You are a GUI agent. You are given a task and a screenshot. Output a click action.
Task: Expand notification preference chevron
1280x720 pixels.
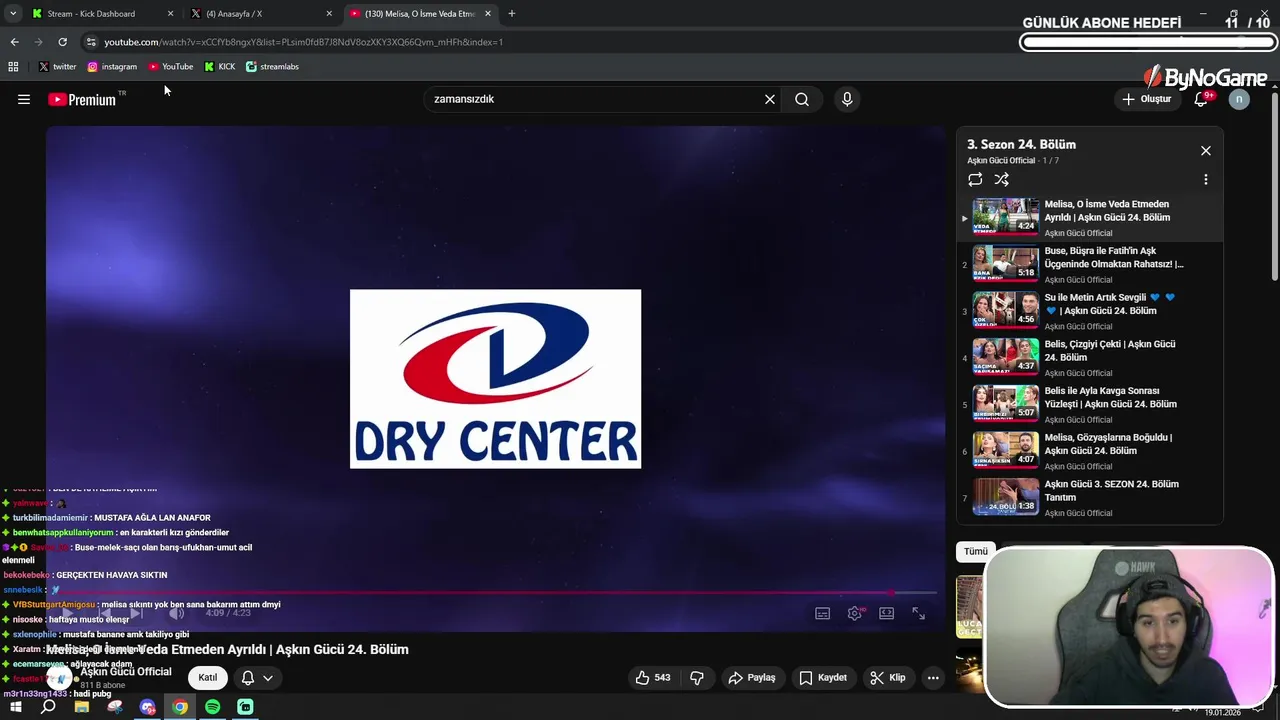point(268,678)
